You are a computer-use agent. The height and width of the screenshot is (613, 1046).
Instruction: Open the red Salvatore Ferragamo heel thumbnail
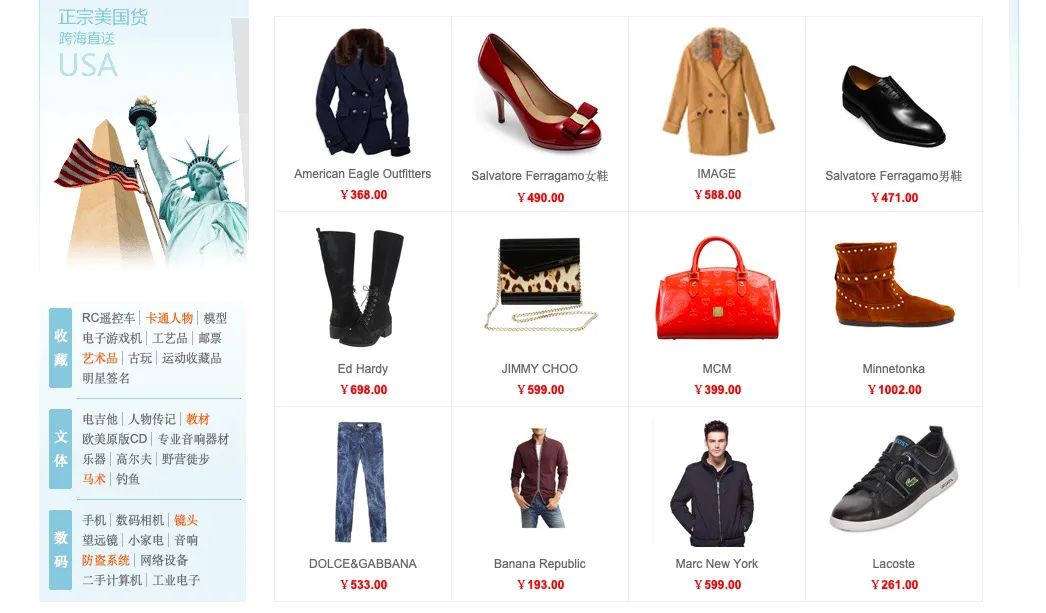pyautogui.click(x=539, y=91)
